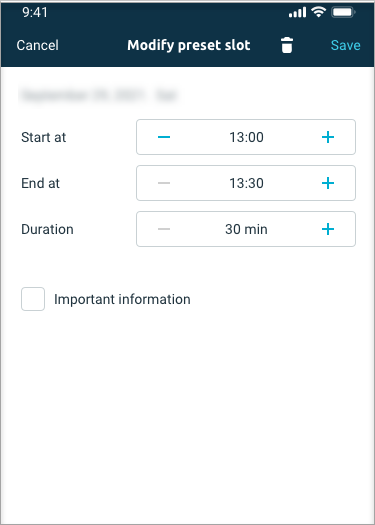Increase the Duration value
The width and height of the screenshot is (375, 525).
point(328,229)
